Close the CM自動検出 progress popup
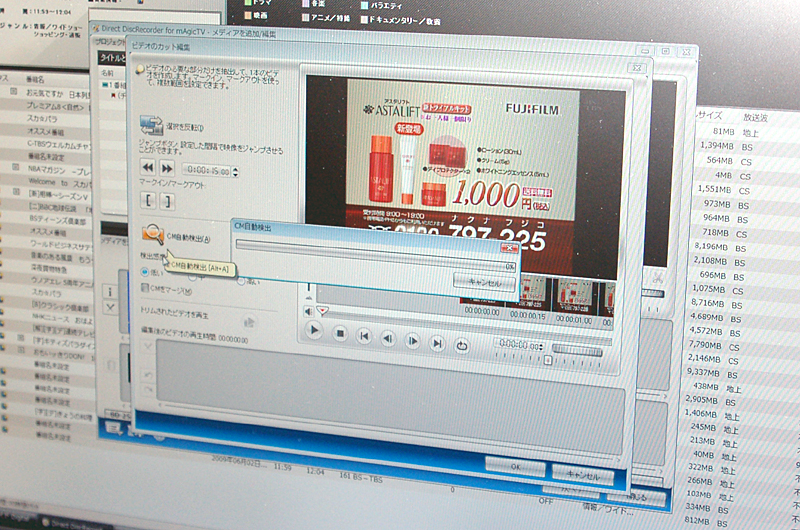 click(509, 248)
